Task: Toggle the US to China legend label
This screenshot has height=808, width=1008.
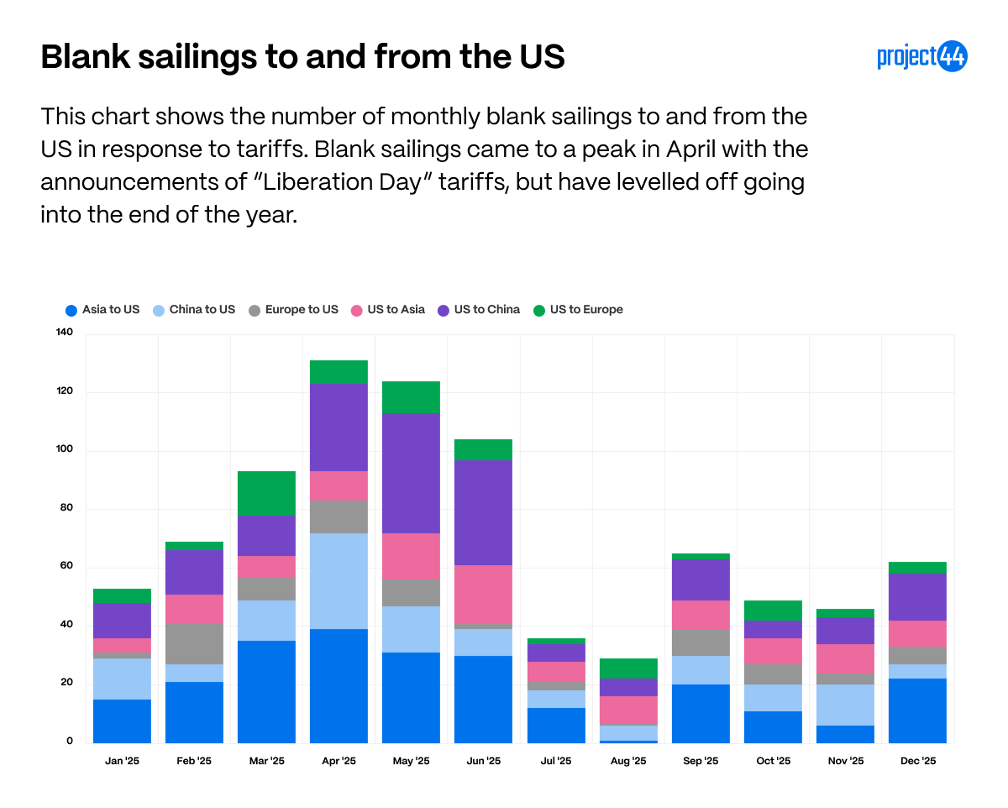Action: point(487,310)
